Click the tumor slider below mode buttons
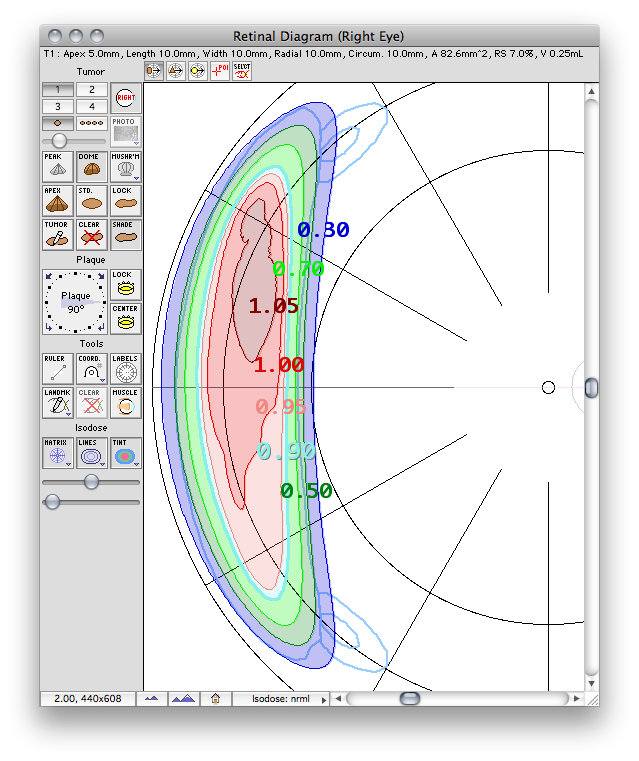The height and width of the screenshot is (761, 639). tap(59, 141)
